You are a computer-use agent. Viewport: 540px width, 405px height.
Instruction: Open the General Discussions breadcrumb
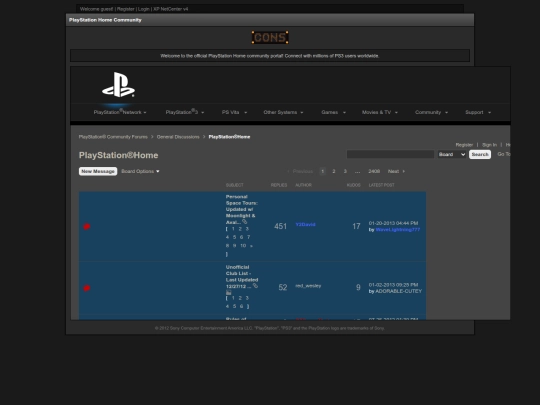(x=178, y=137)
